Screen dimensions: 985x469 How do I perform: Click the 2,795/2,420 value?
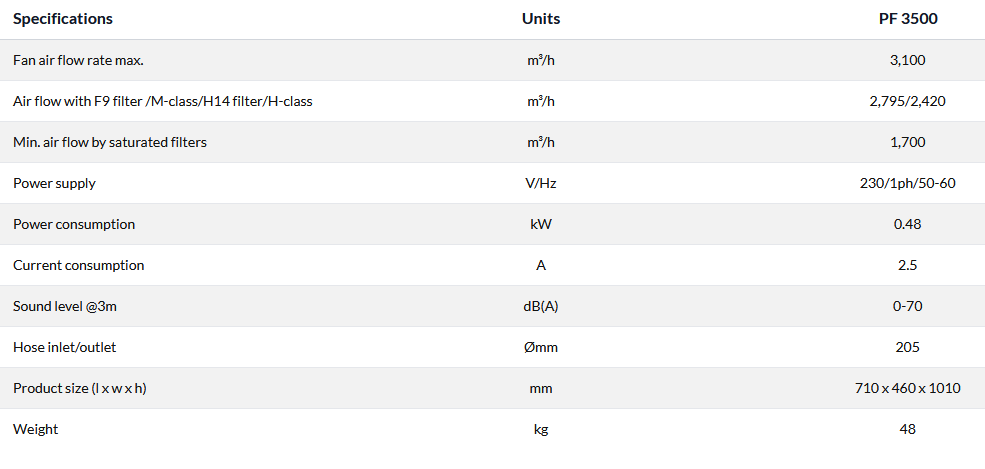coord(907,101)
